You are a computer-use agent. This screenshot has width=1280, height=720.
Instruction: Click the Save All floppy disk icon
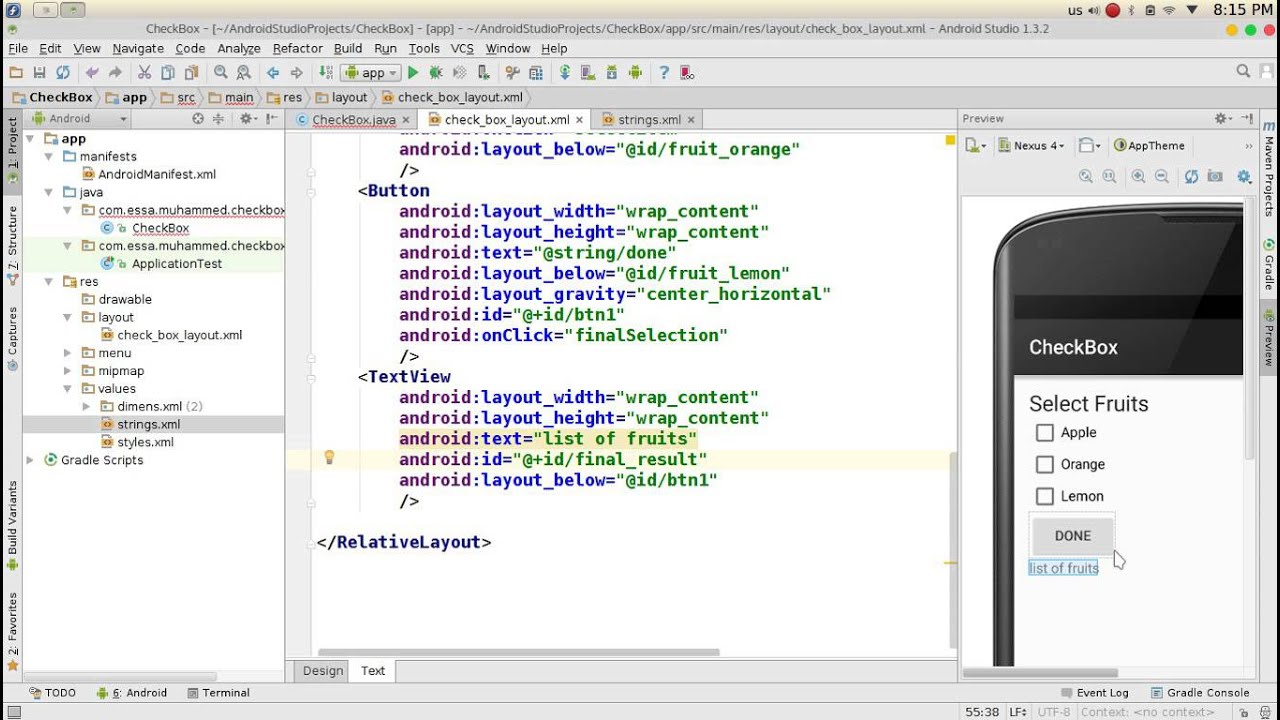(x=39, y=73)
